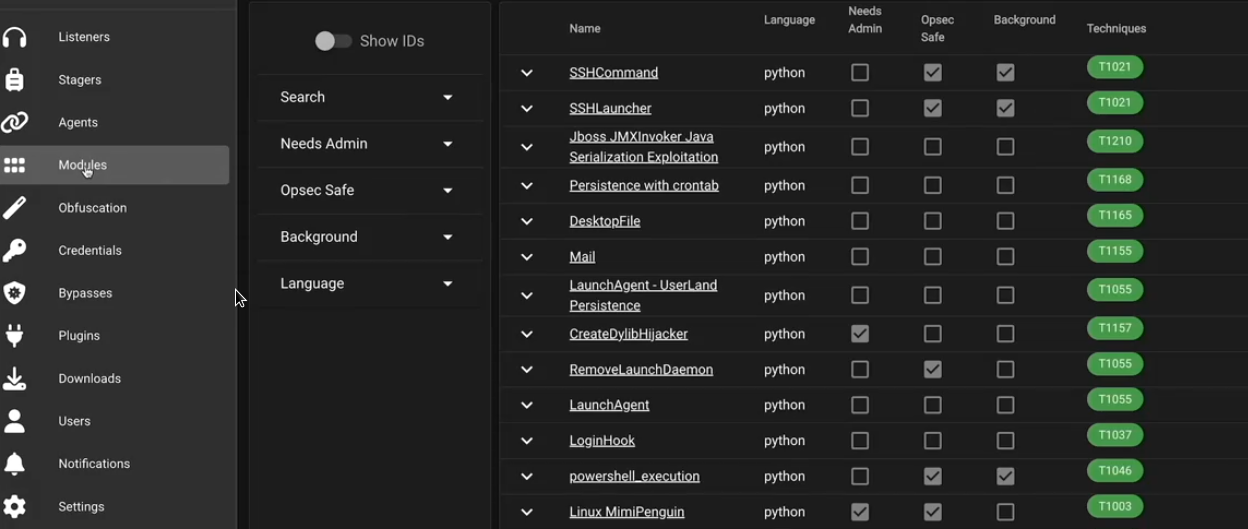This screenshot has height=529, width=1248.
Task: Click the T1210 technique tag
Action: point(1114,142)
